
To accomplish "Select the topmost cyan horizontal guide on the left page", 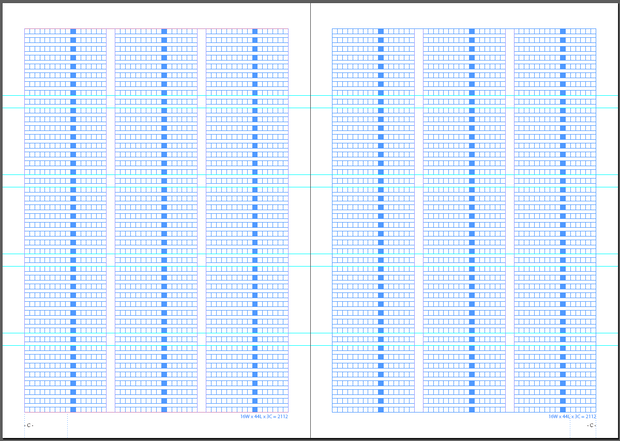I will tap(156, 95).
